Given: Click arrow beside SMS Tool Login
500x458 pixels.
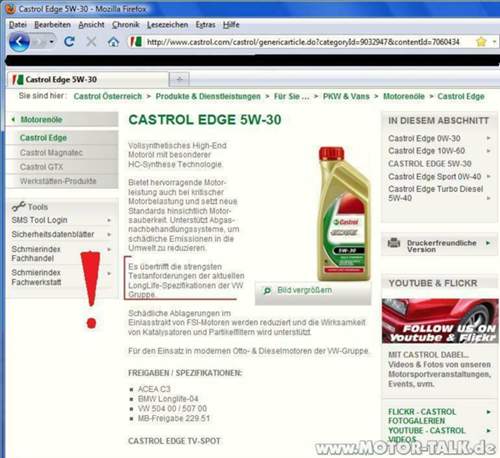Looking at the screenshot, I should point(109,220).
